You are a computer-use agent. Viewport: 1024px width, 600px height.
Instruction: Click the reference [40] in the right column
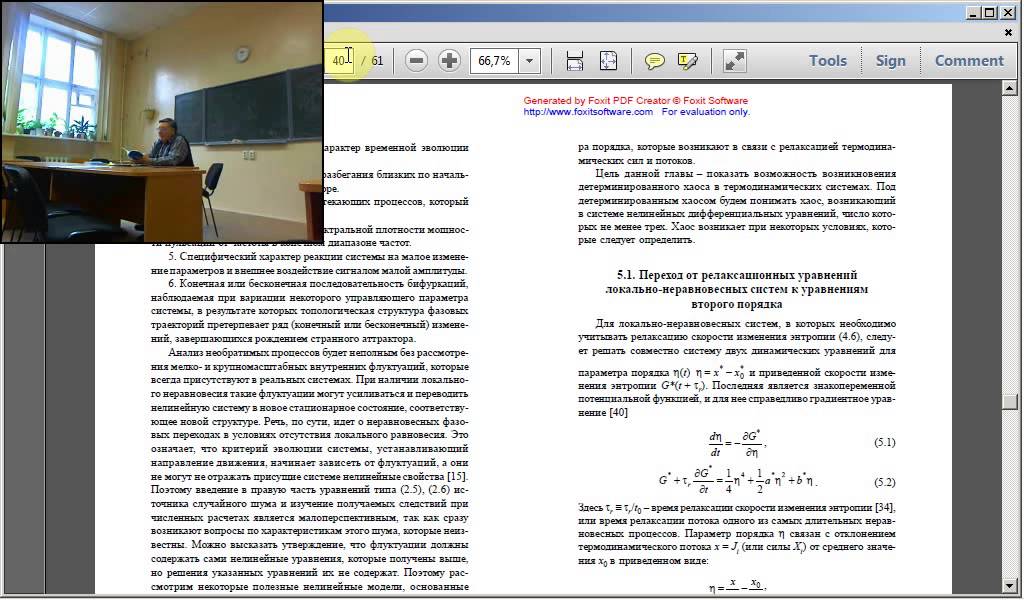618,412
